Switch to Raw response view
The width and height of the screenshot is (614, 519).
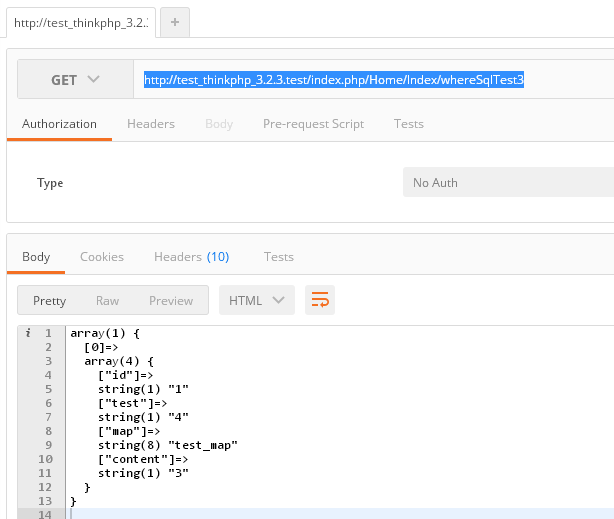click(x=107, y=300)
